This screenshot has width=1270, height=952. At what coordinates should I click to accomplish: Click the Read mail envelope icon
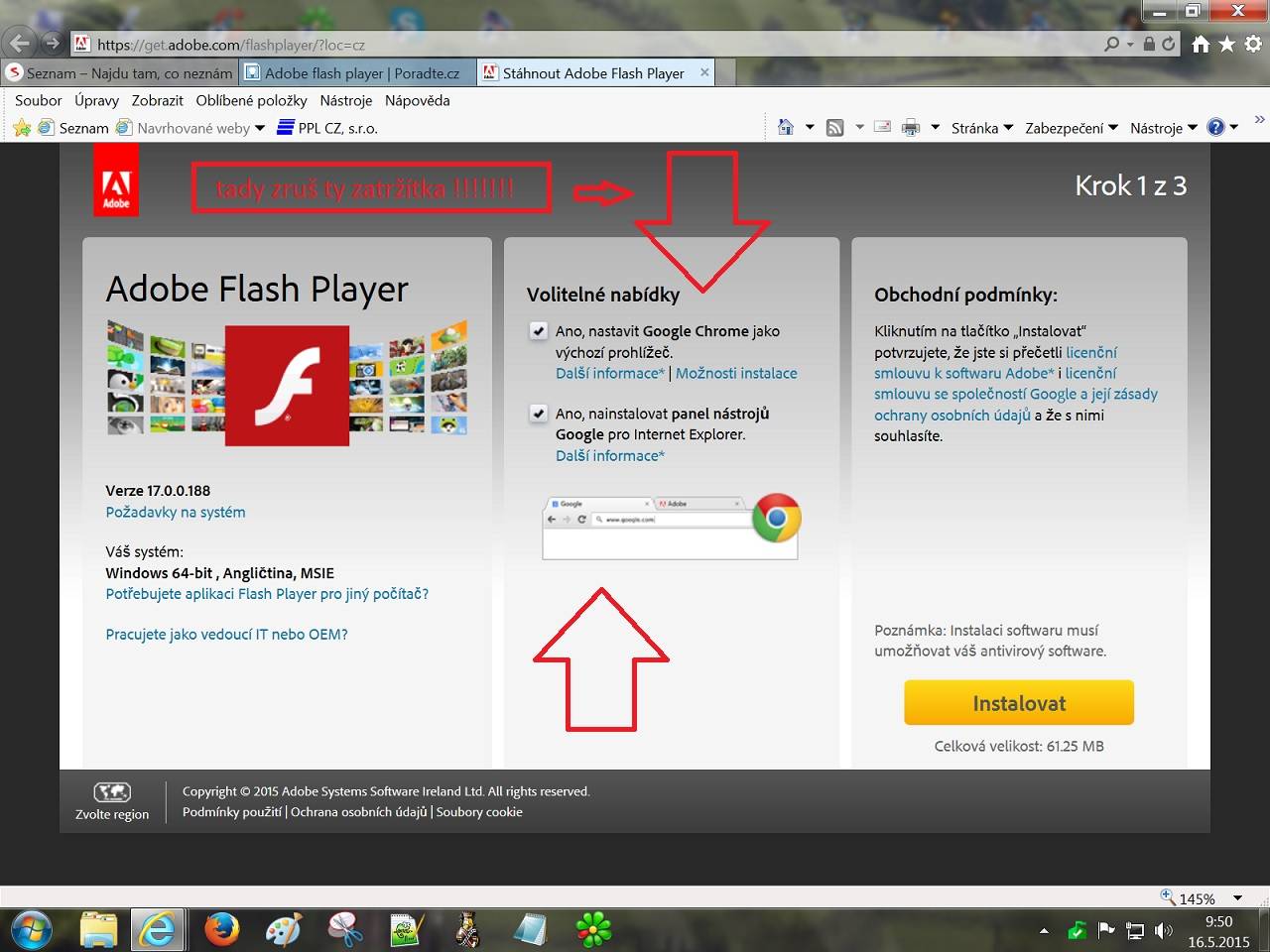882,127
